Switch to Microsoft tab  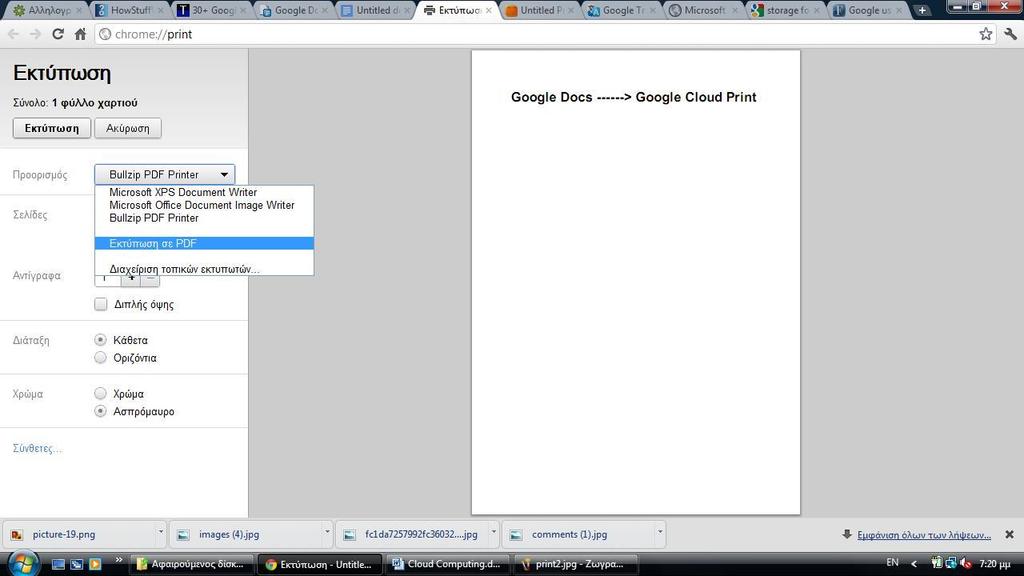pyautogui.click(x=704, y=10)
